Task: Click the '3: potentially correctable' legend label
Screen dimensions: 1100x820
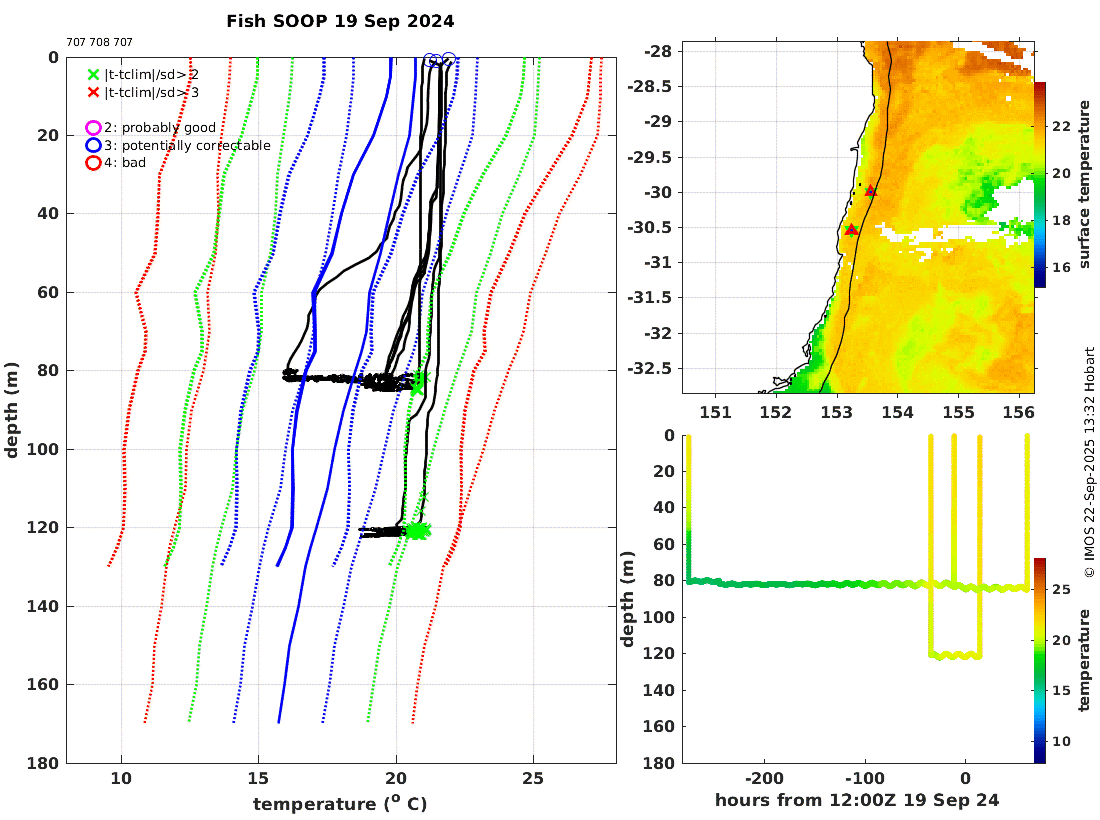Action: click(187, 145)
